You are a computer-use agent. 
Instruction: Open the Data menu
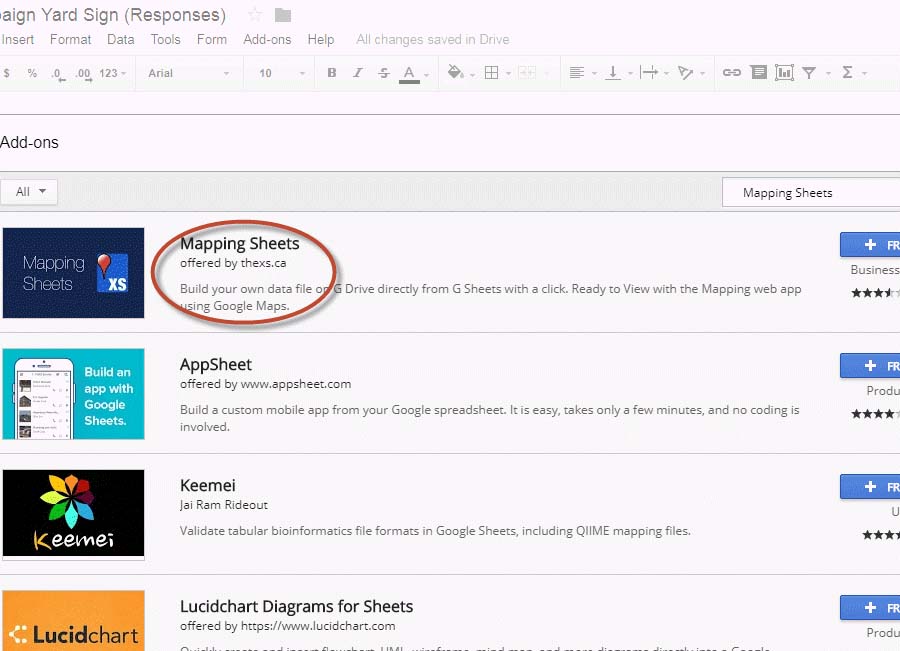120,40
